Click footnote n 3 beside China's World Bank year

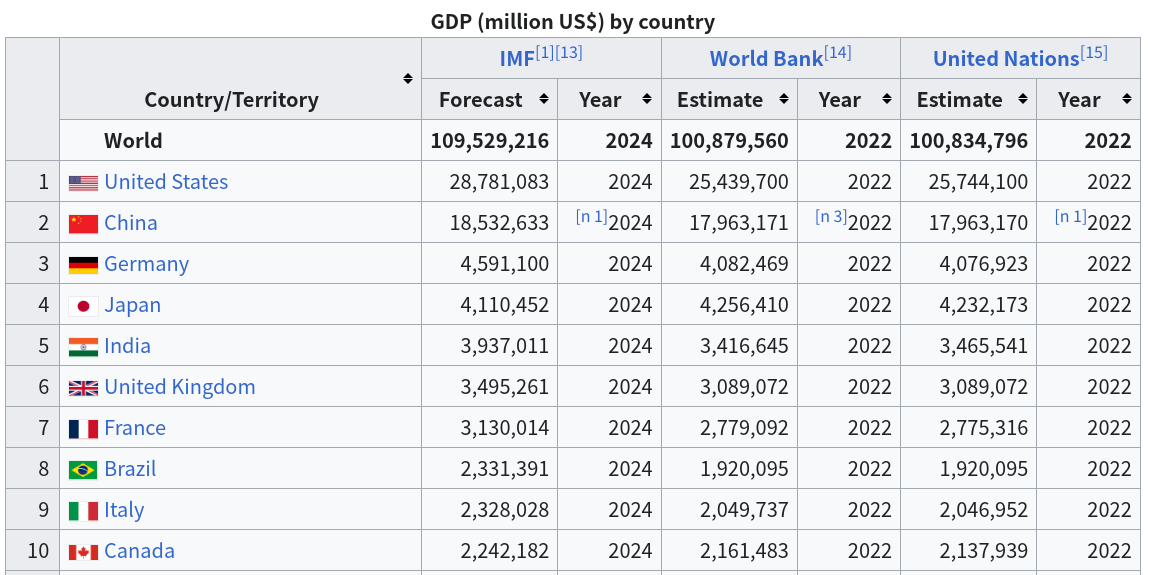831,217
